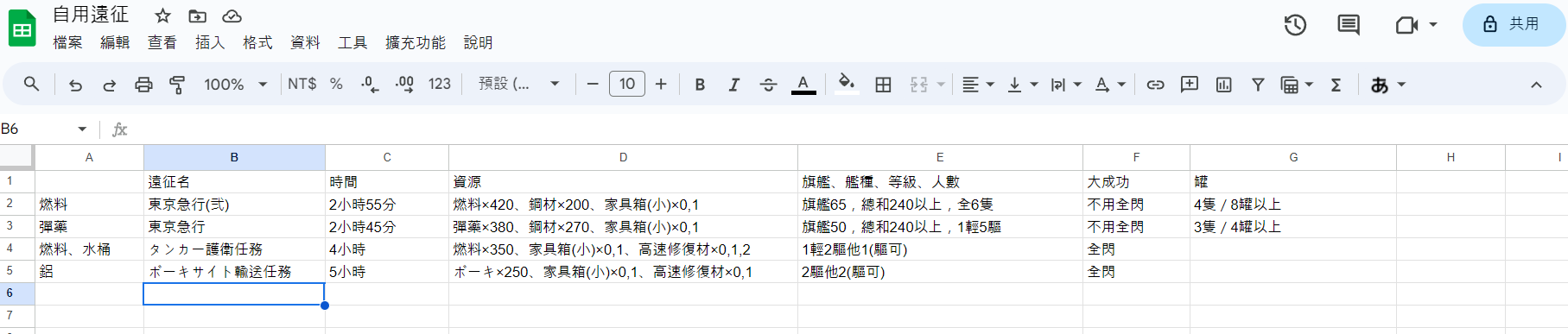Click the paint format roller icon
The width and height of the screenshot is (1568, 334).
click(177, 85)
